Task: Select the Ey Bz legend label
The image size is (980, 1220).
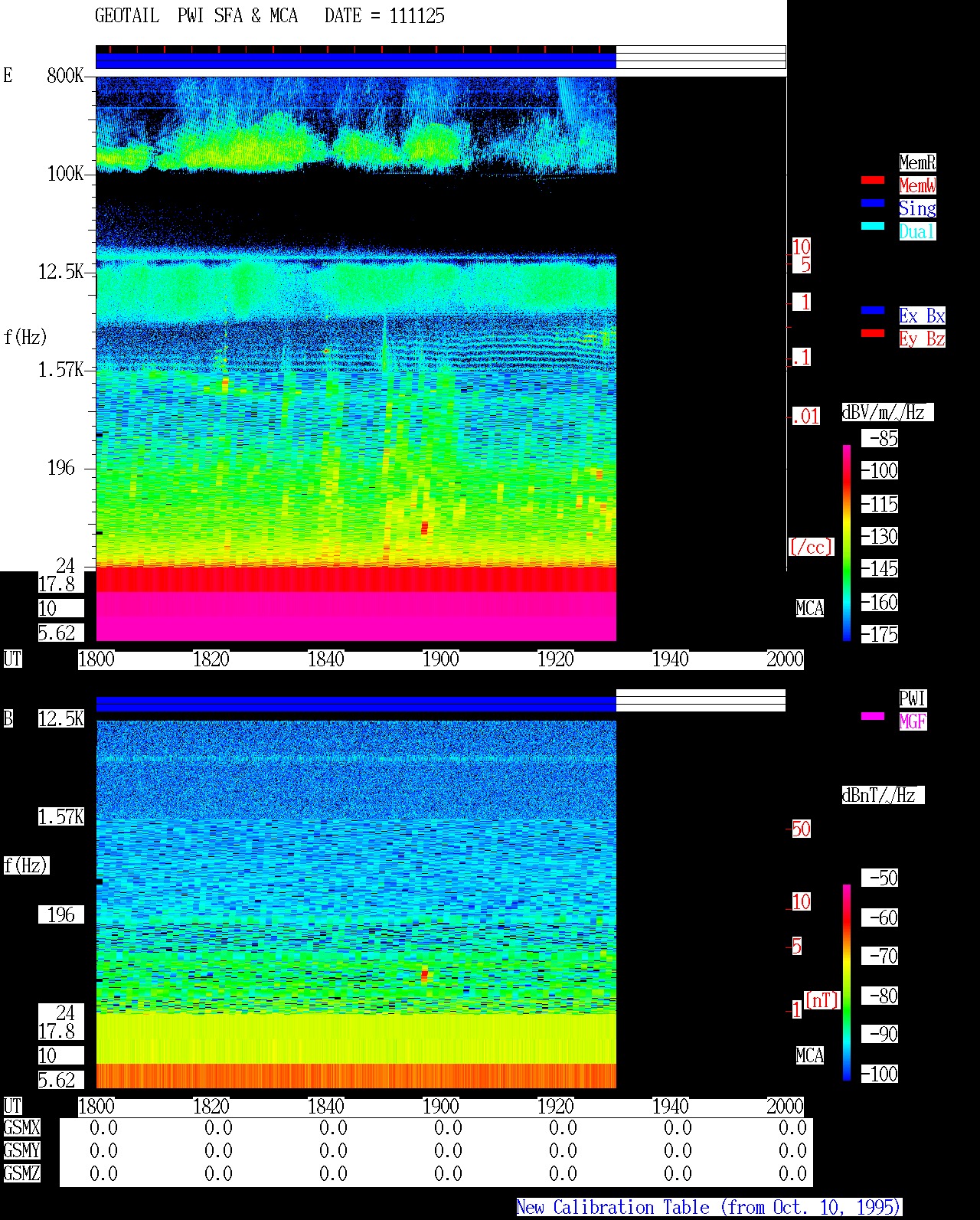Action: 922,339
